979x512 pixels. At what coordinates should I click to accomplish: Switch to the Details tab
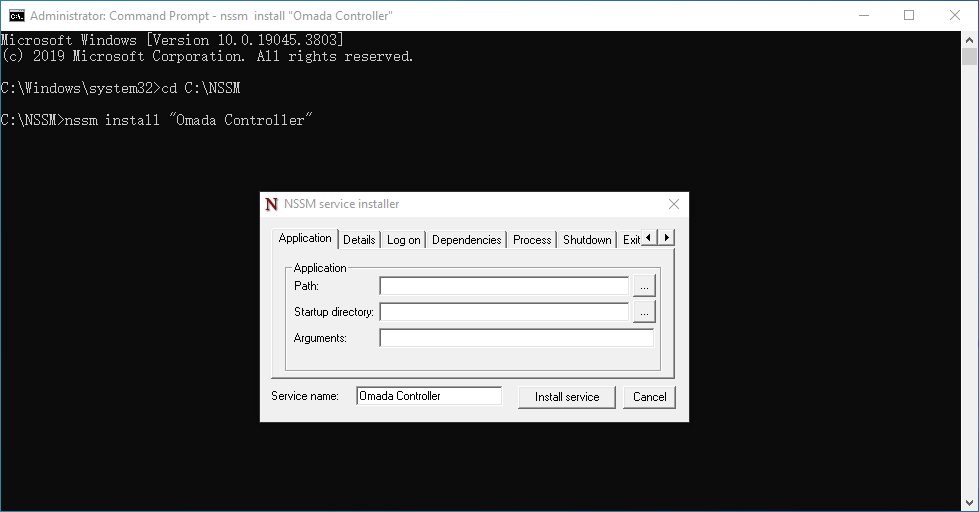click(x=359, y=240)
